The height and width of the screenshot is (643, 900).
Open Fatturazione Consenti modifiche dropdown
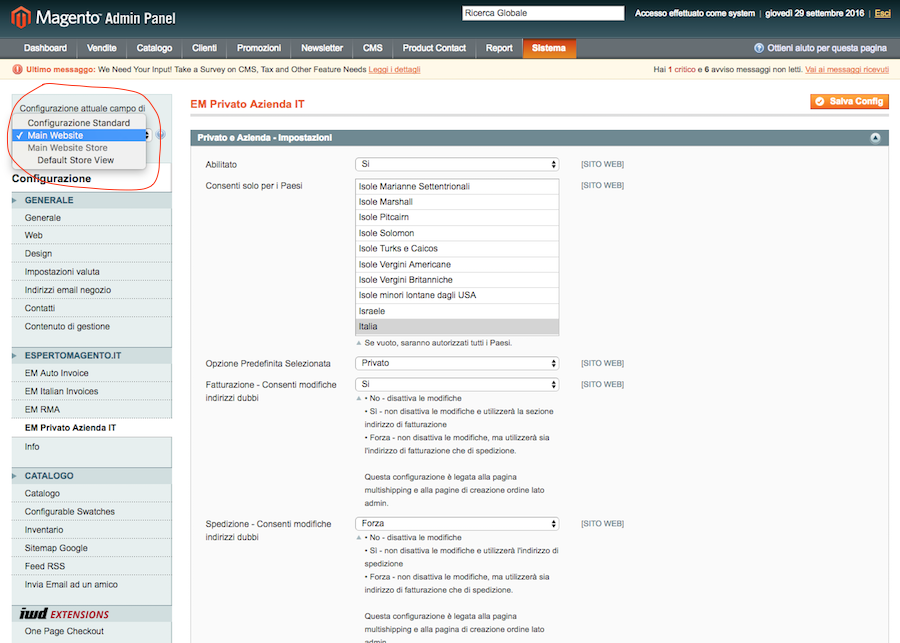click(x=457, y=385)
